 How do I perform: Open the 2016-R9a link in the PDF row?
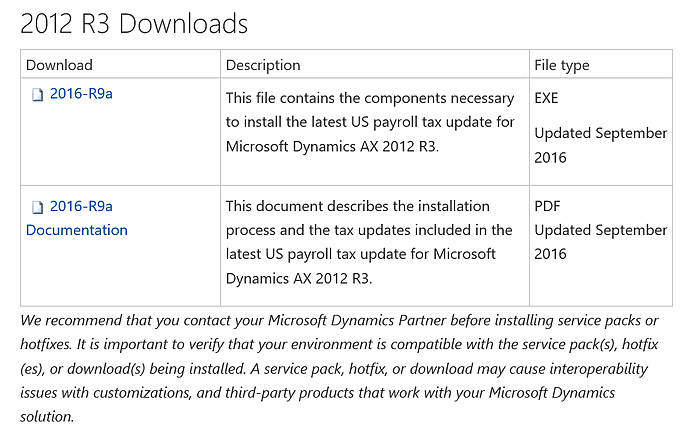tap(81, 206)
